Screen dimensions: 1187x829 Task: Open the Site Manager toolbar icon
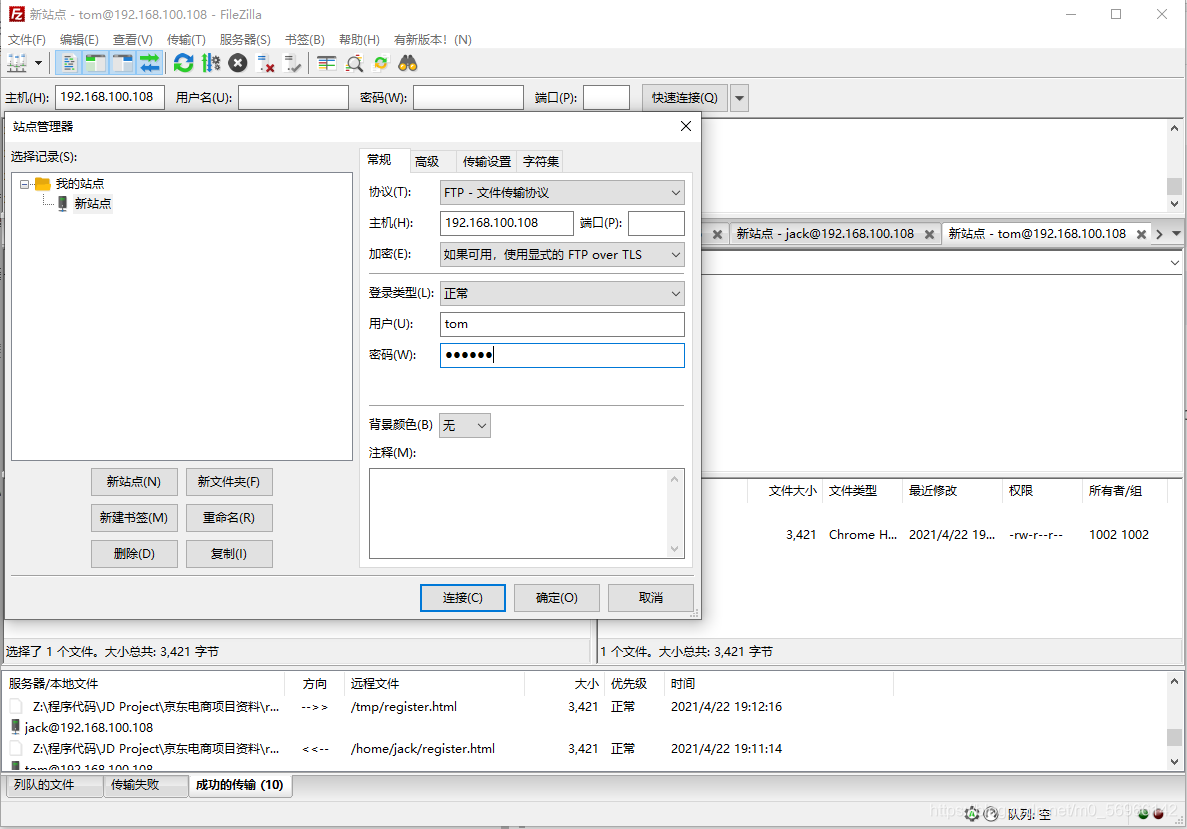pos(17,64)
